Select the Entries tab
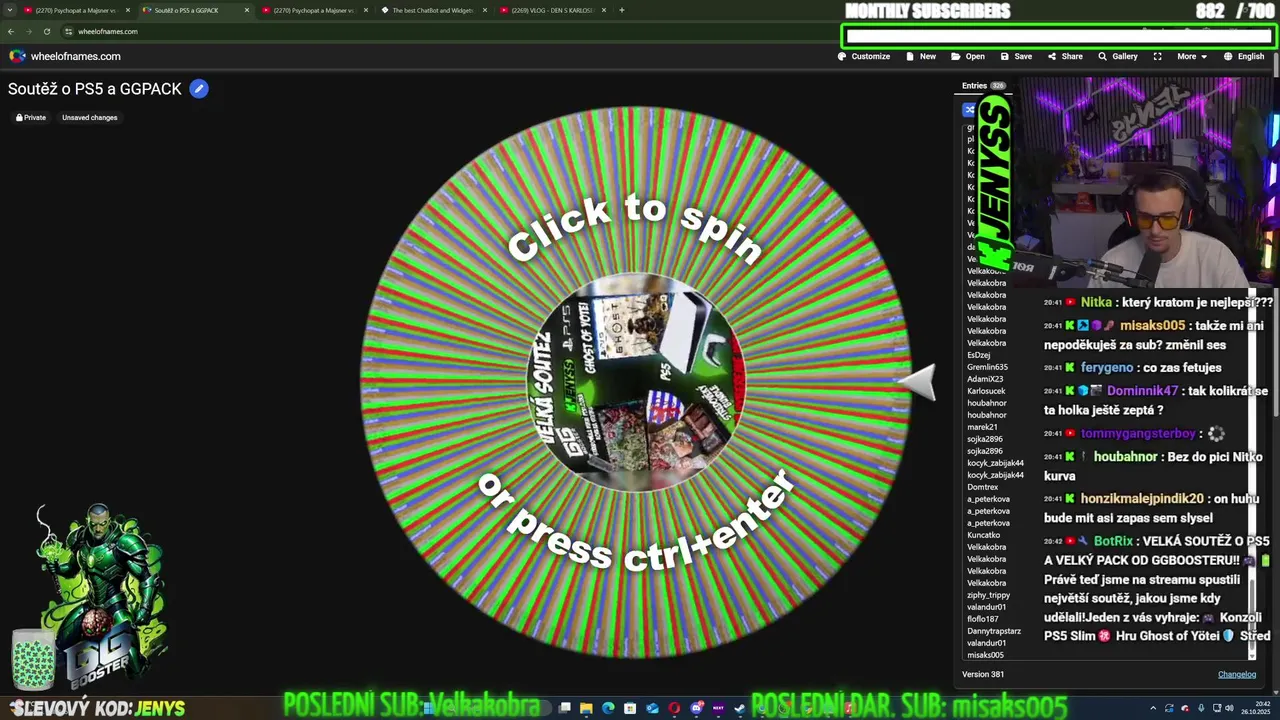 point(984,86)
